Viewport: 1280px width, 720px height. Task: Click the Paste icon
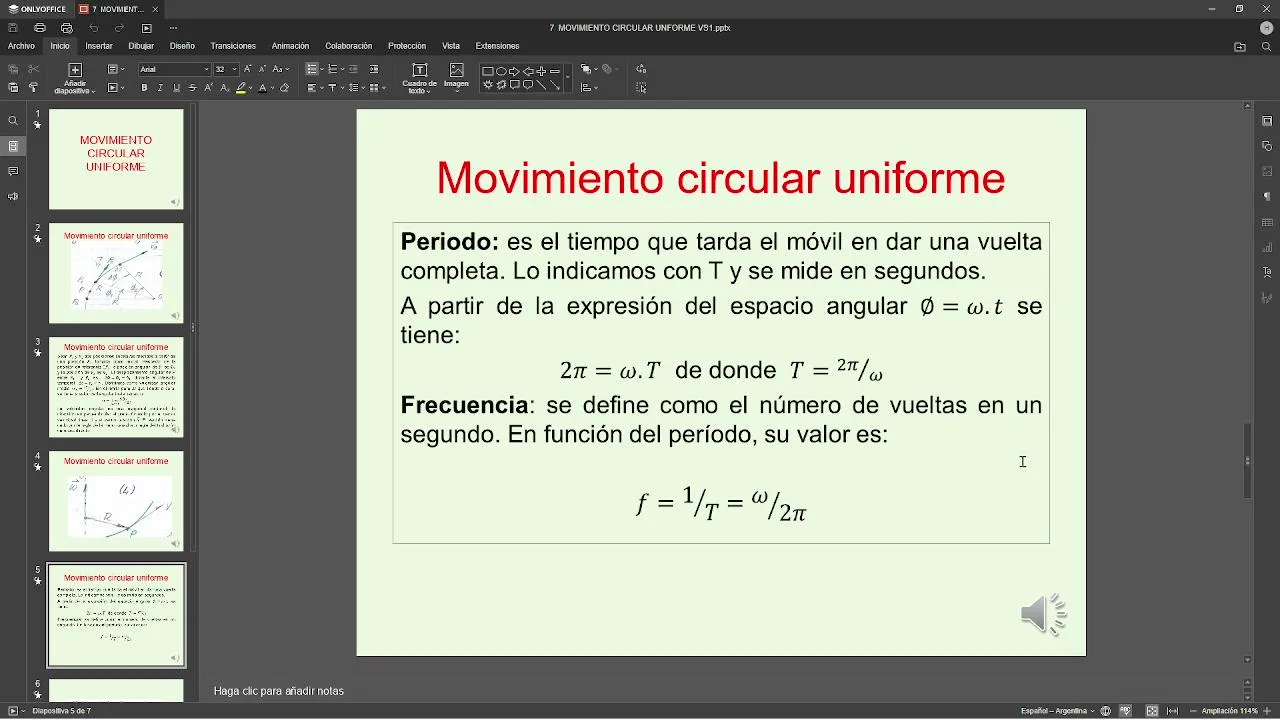click(x=13, y=88)
